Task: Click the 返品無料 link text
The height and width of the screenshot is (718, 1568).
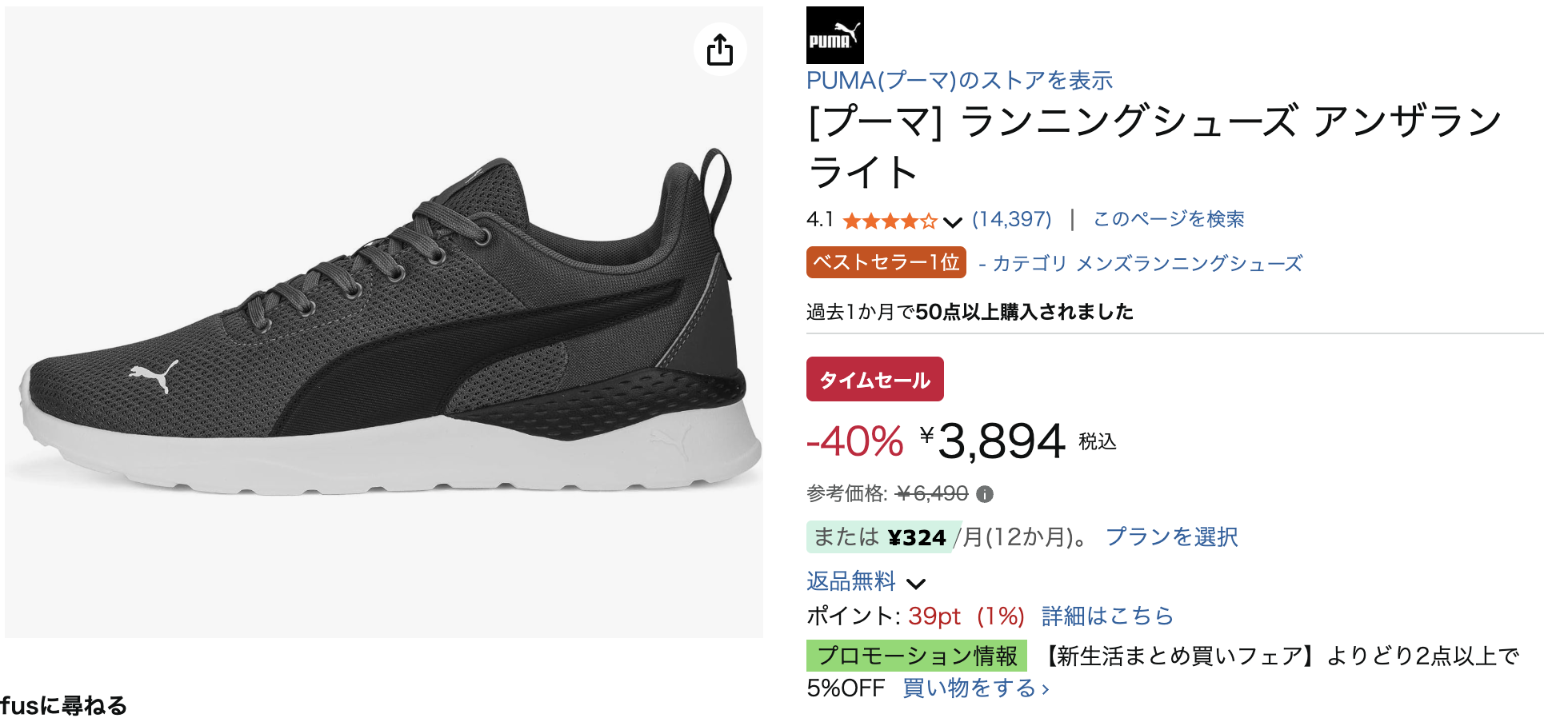Action: pyautogui.click(x=850, y=581)
